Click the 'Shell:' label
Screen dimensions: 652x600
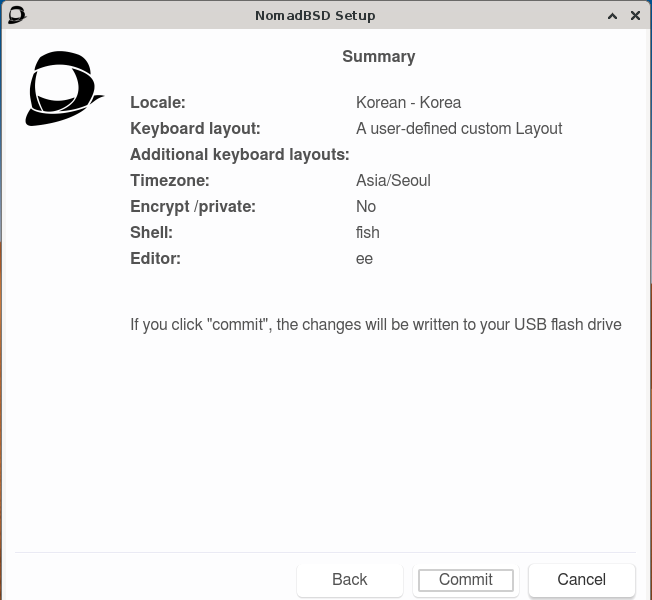(151, 232)
